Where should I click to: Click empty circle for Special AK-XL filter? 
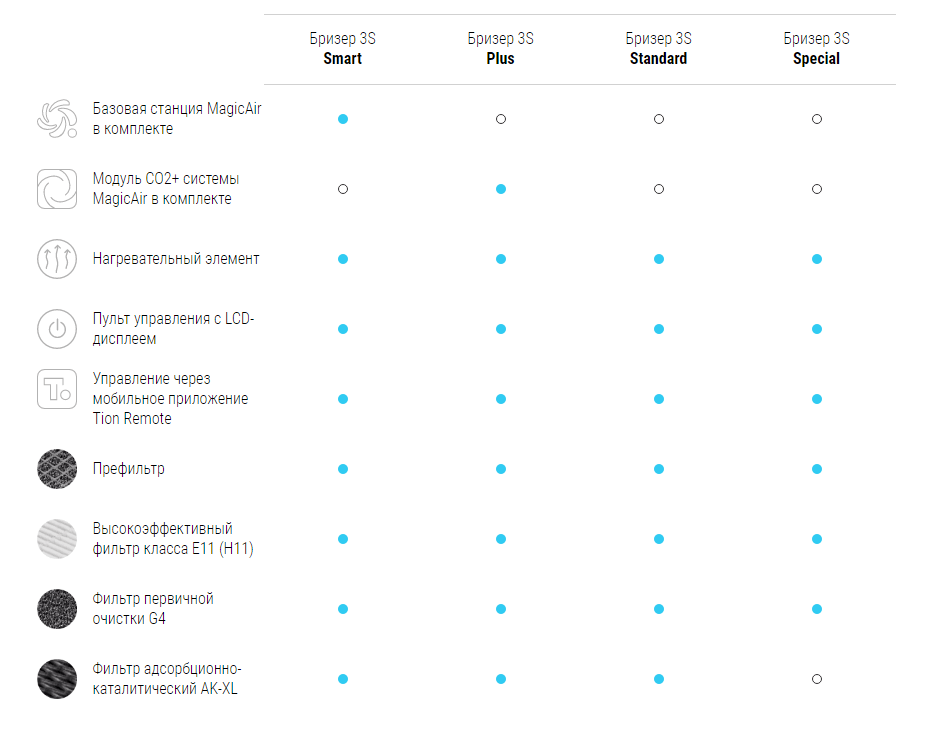(817, 679)
